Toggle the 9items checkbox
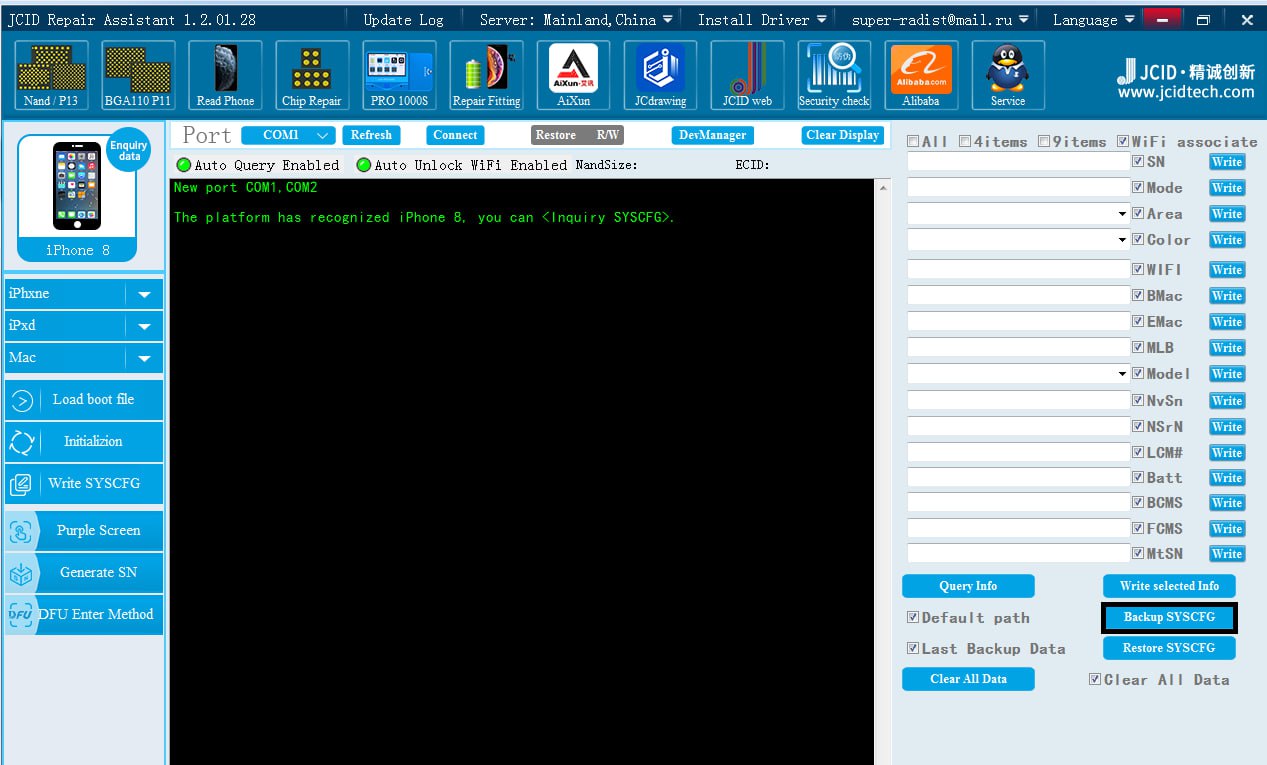The width and height of the screenshot is (1267, 765). 1044,142
